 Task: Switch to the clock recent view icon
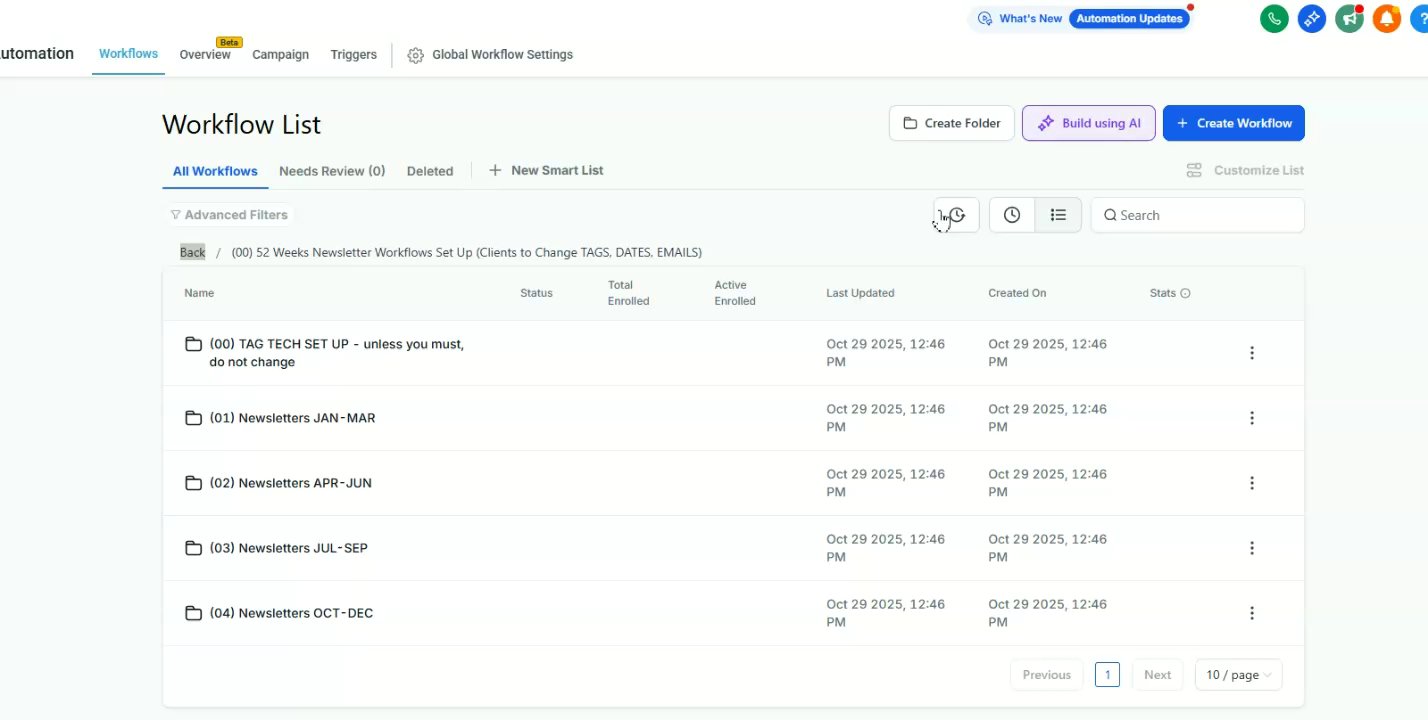pos(1012,215)
